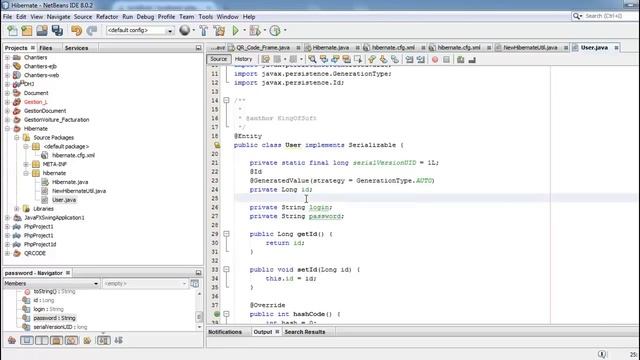Run the project with green play icon
Screen dimensions: 640x360
tap(236, 31)
